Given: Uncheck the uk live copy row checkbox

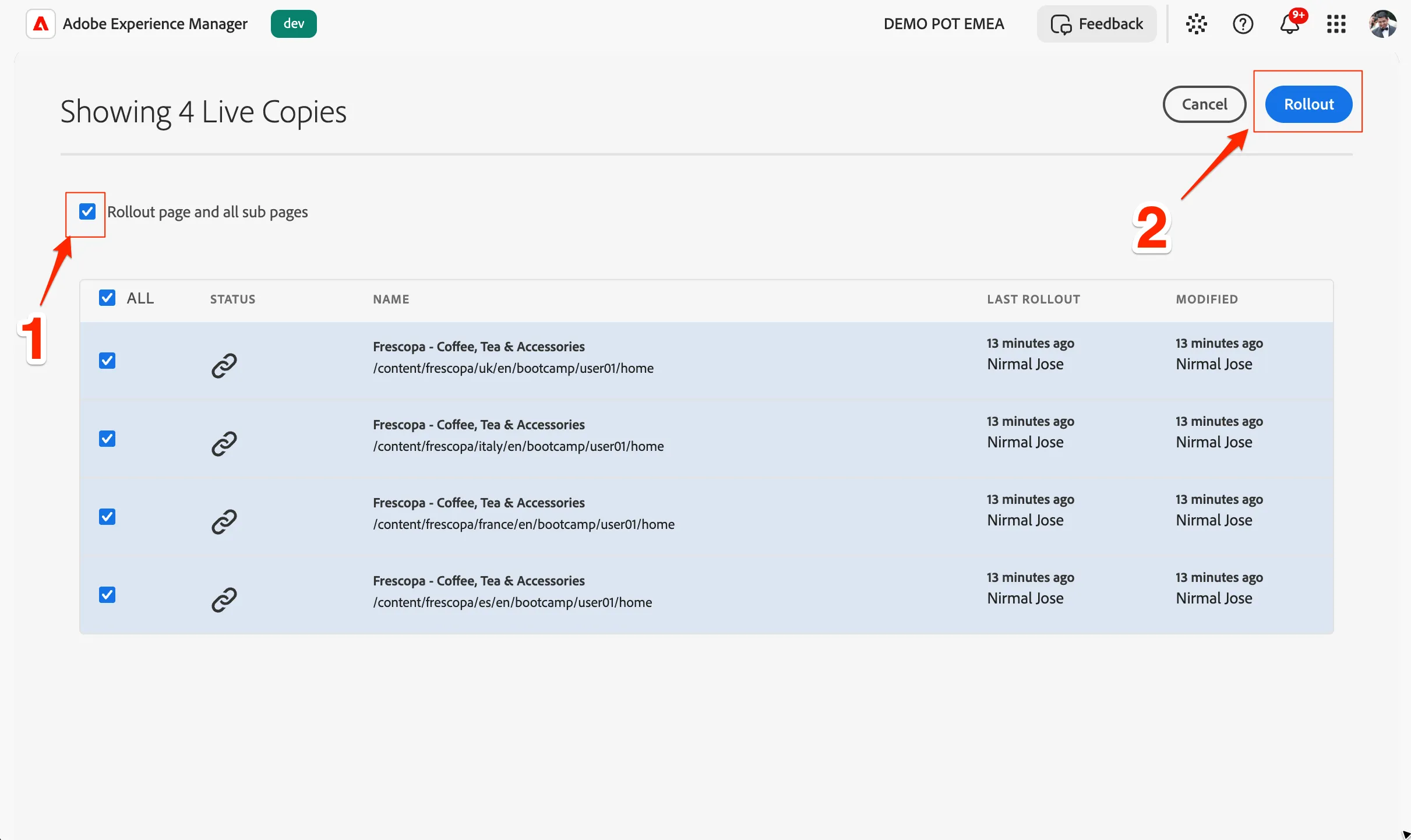Looking at the screenshot, I should 107,361.
